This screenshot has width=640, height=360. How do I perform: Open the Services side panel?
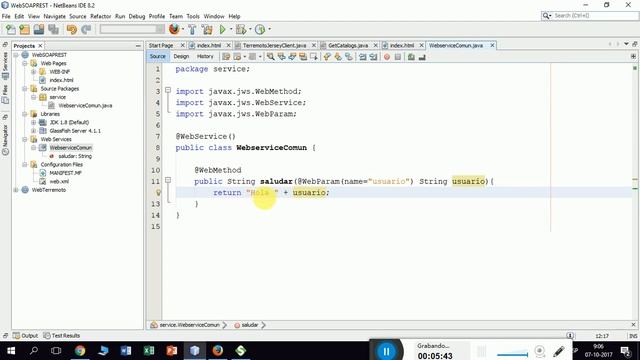(5, 65)
